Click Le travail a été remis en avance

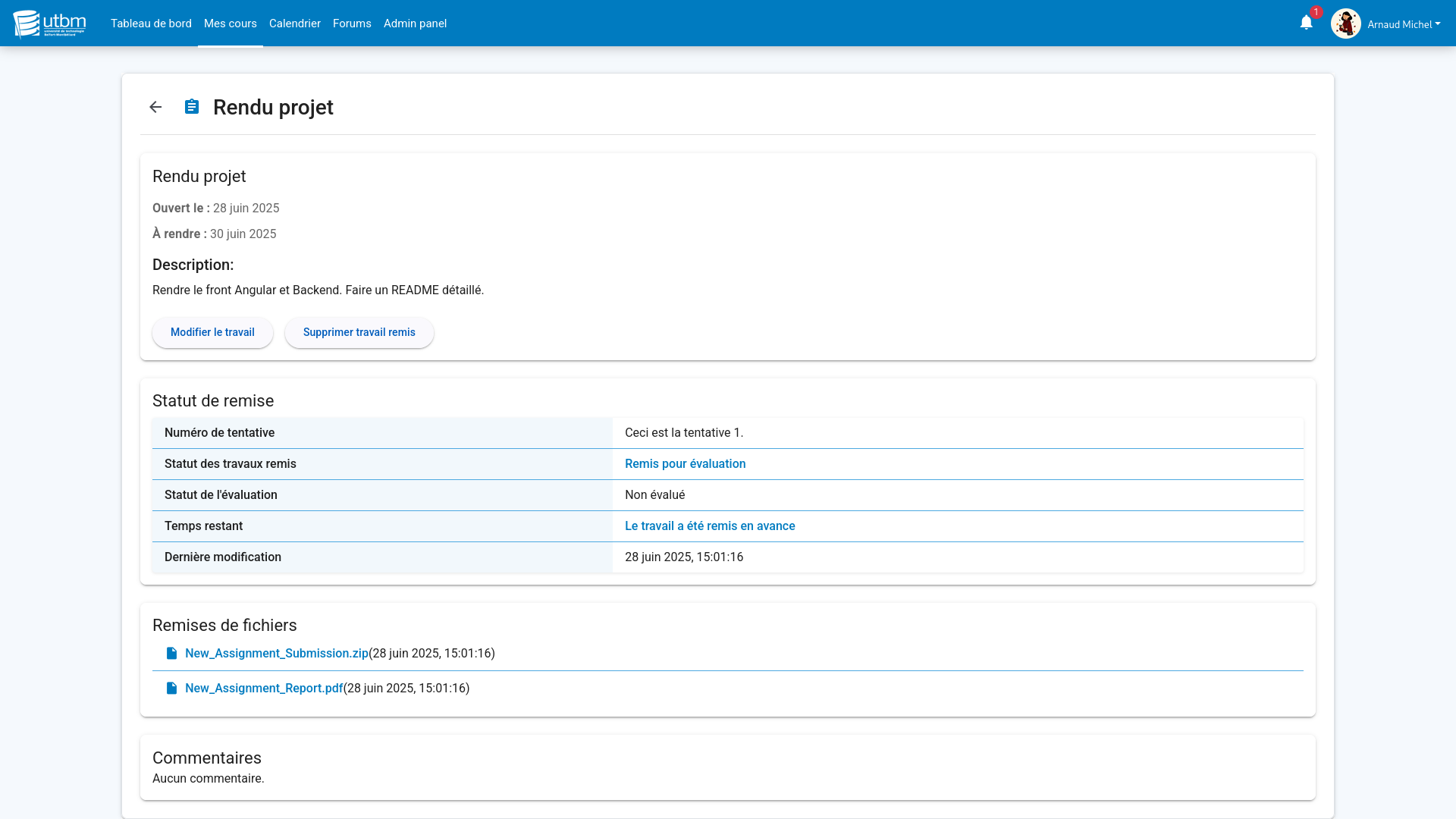[709, 526]
